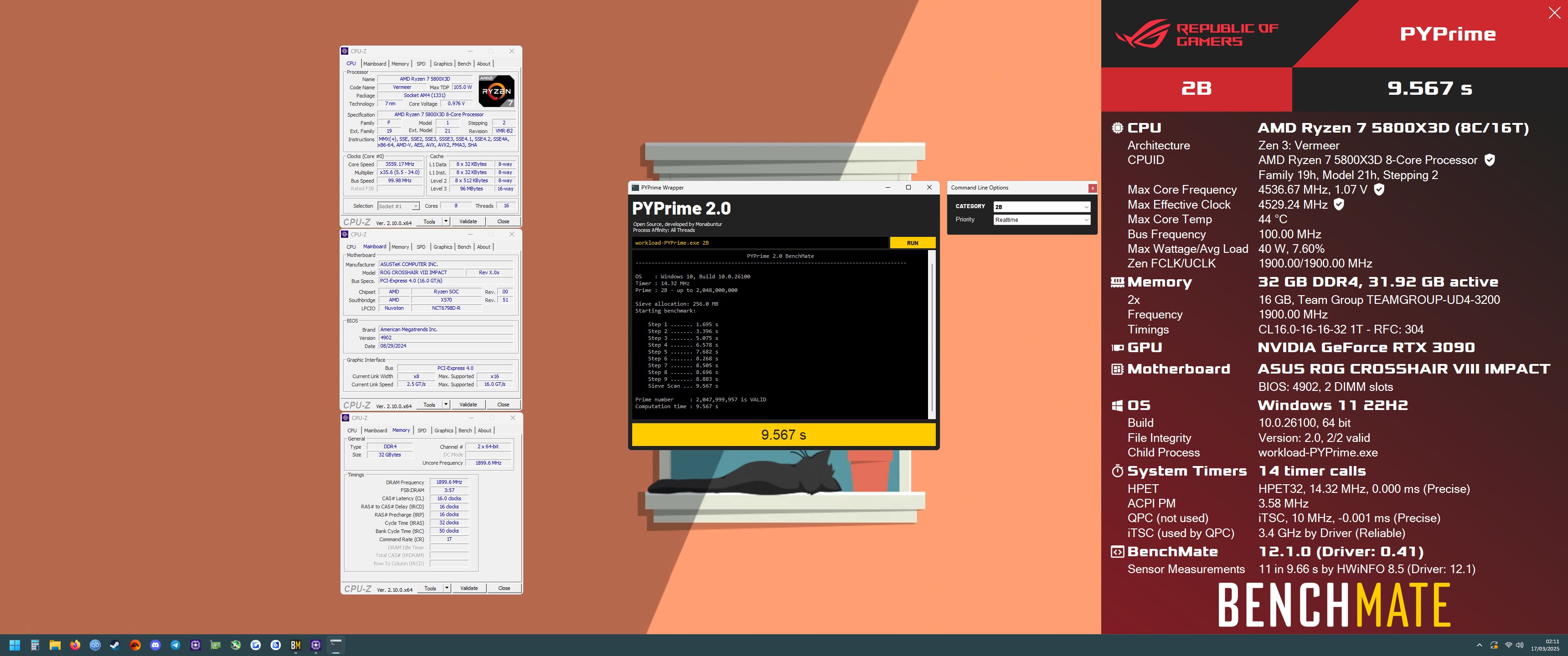Screen dimensions: 1568x656
Task: Open Graphics tab in middle CPU-Z window
Action: [x=443, y=247]
